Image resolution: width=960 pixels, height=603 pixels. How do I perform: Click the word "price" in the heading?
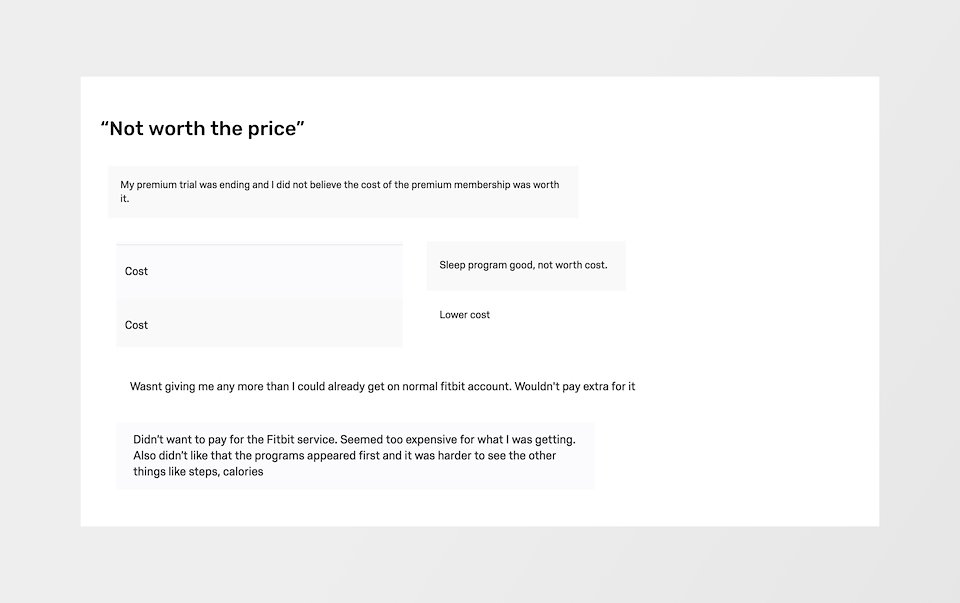pyautogui.click(x=272, y=129)
